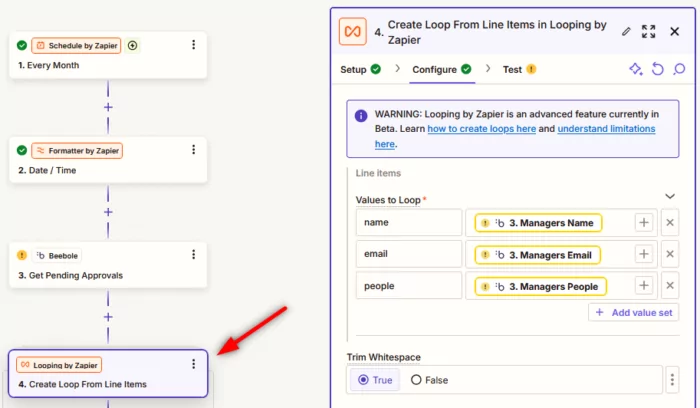The image size is (700, 408).
Task: Click the Line items label
Action: click(x=378, y=173)
